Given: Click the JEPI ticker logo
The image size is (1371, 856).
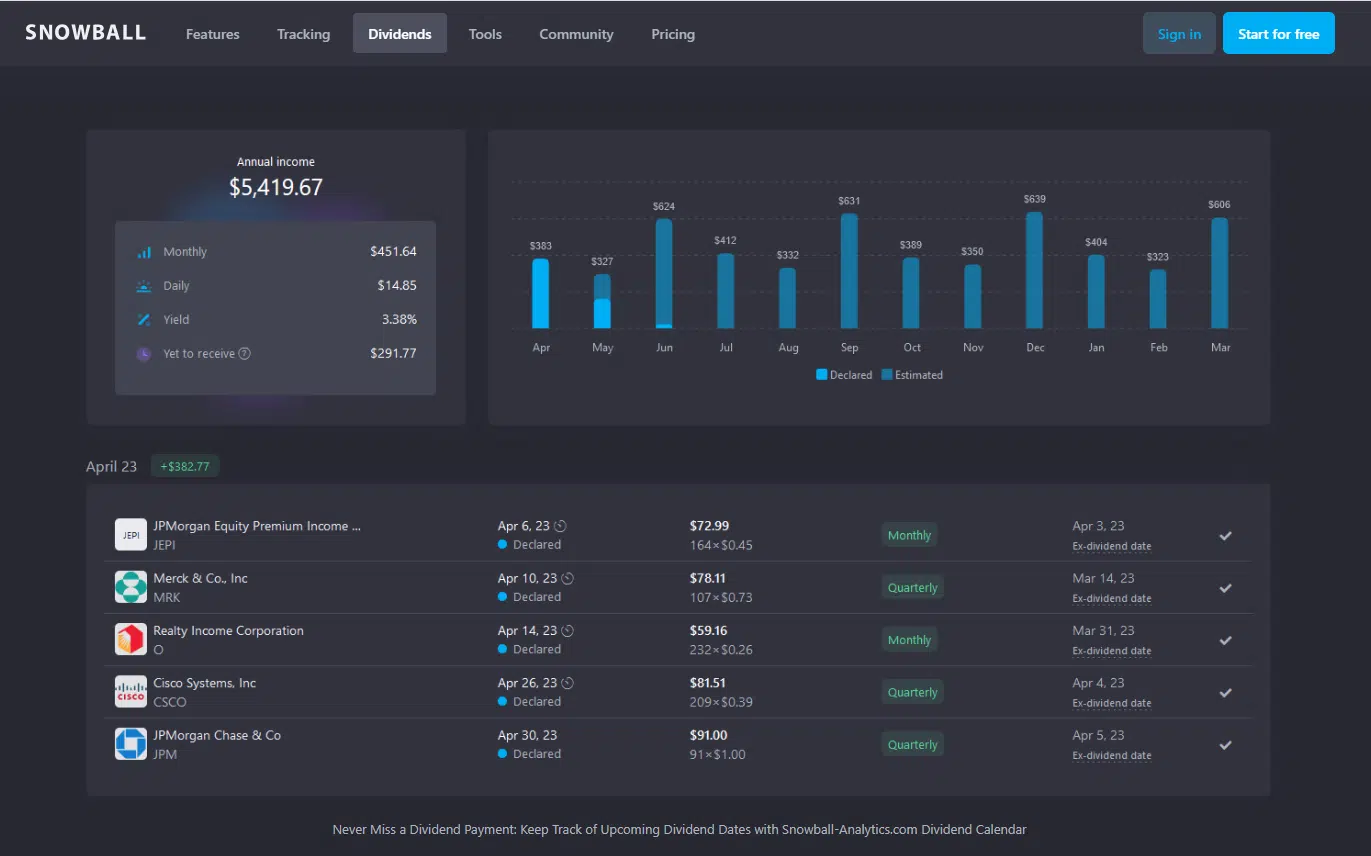Looking at the screenshot, I should click(131, 535).
